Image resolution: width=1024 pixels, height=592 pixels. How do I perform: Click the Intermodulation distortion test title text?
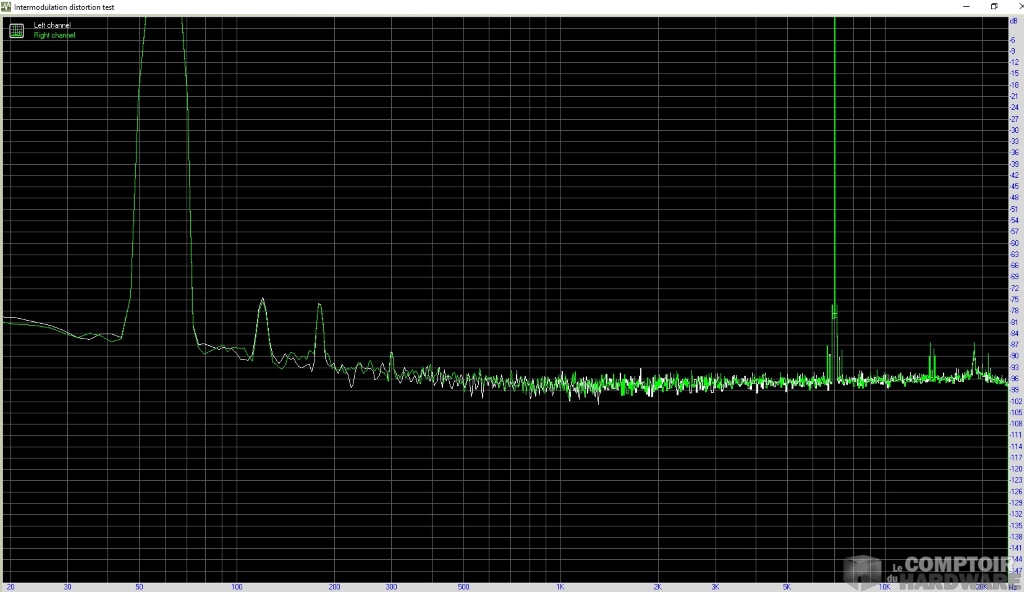click(x=64, y=6)
